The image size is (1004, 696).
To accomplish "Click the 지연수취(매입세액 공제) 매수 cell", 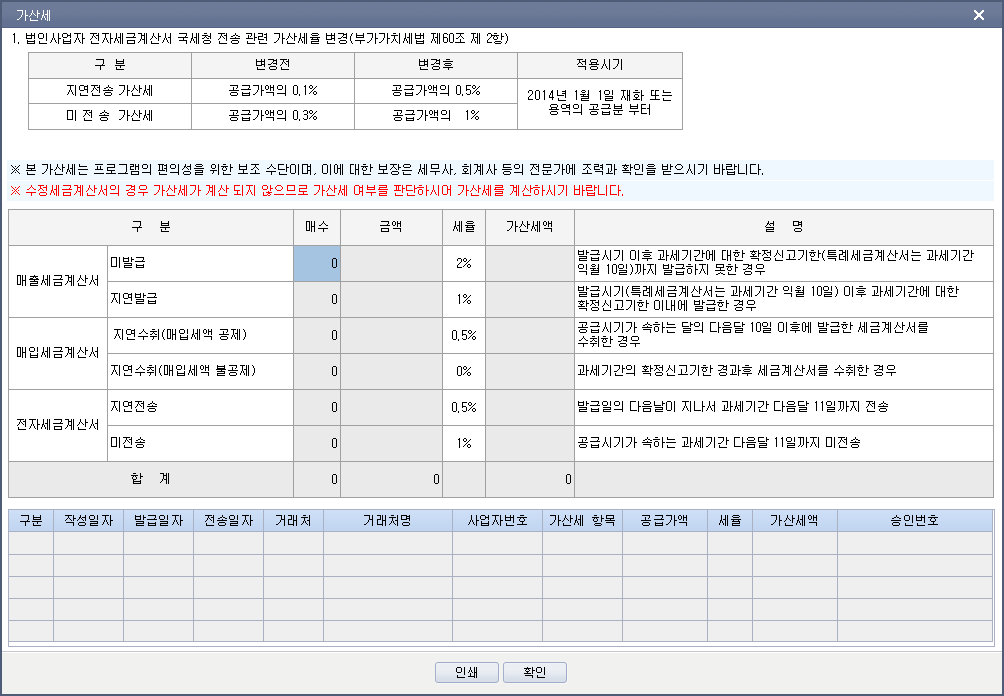I will 317,335.
